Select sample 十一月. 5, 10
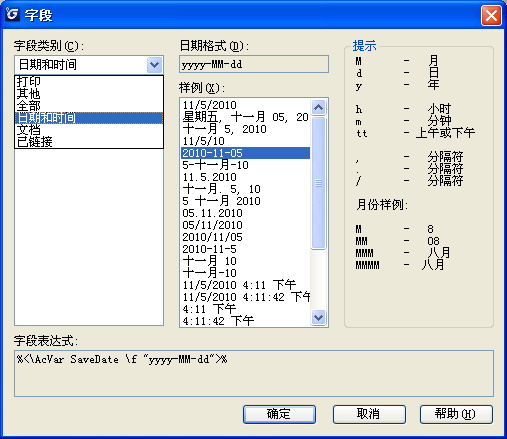The image size is (507, 439). (x=246, y=189)
